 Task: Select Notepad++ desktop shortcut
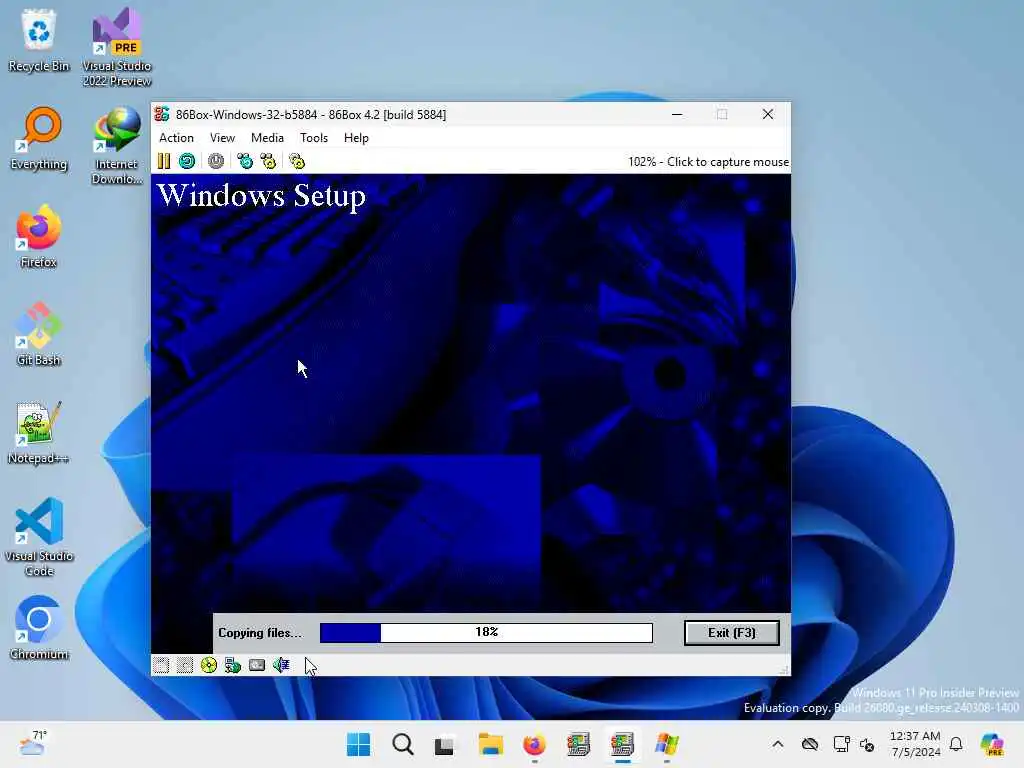[x=39, y=432]
